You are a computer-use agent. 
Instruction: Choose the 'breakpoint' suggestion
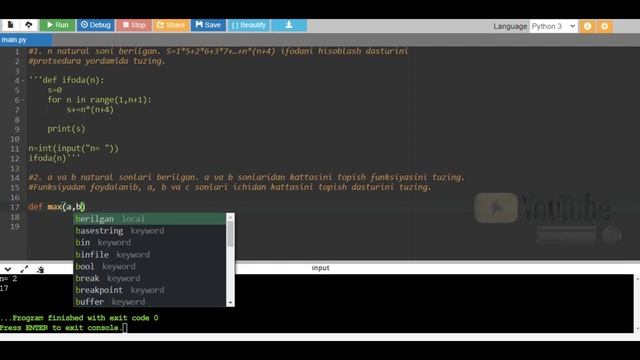click(149, 290)
